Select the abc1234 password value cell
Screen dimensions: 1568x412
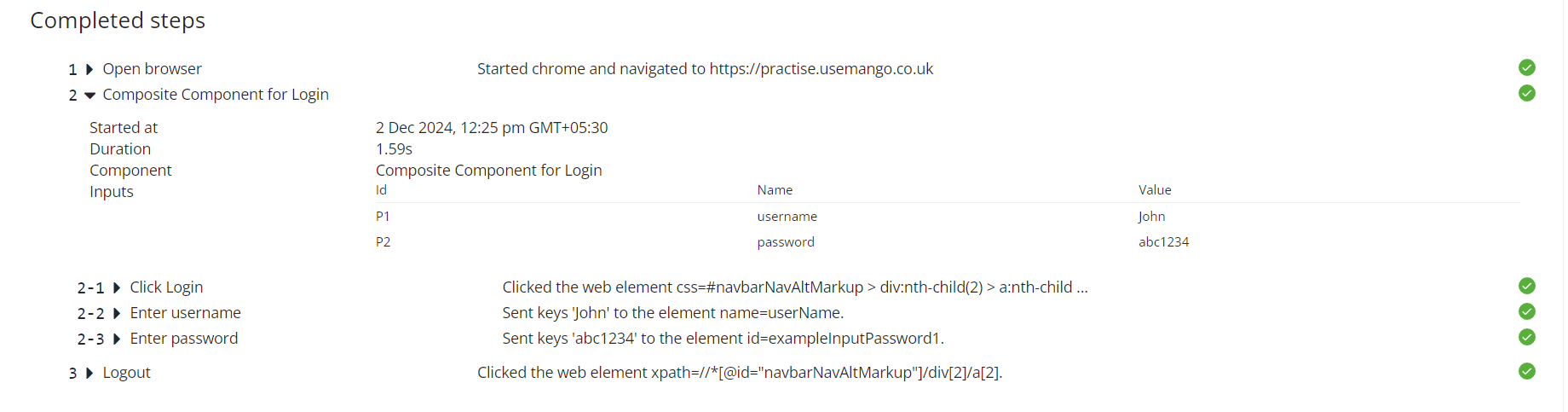click(x=1163, y=242)
